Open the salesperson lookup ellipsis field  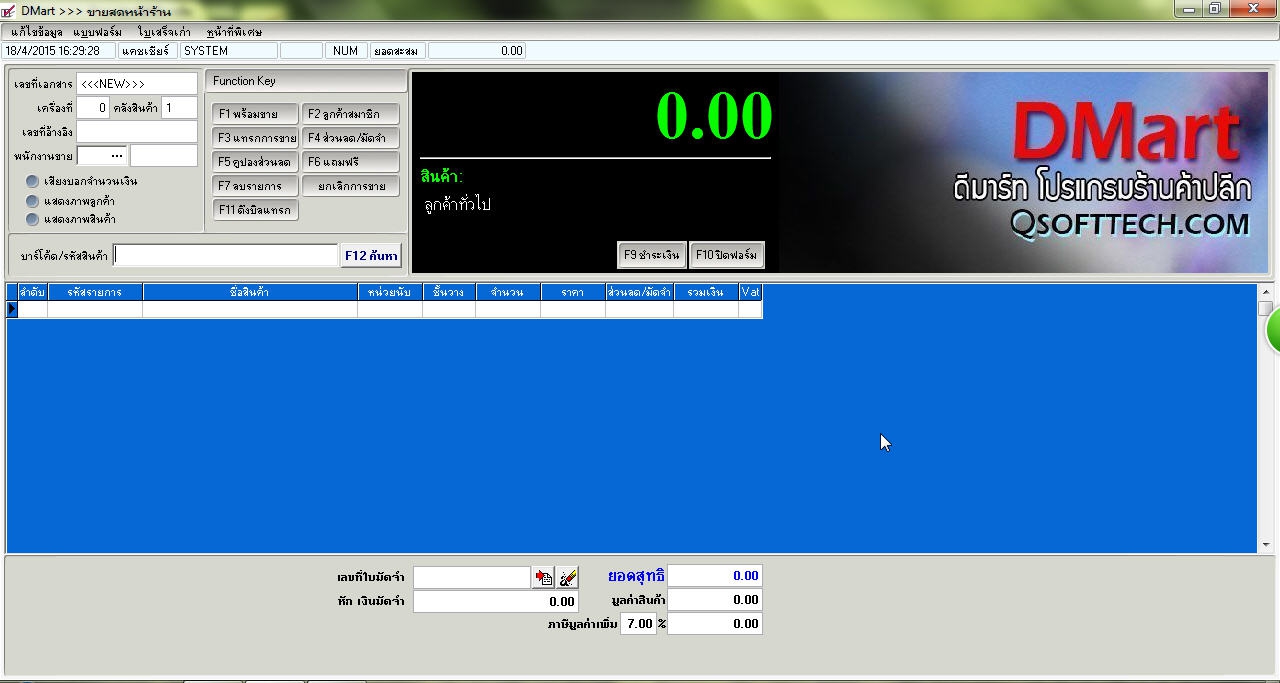(102, 155)
